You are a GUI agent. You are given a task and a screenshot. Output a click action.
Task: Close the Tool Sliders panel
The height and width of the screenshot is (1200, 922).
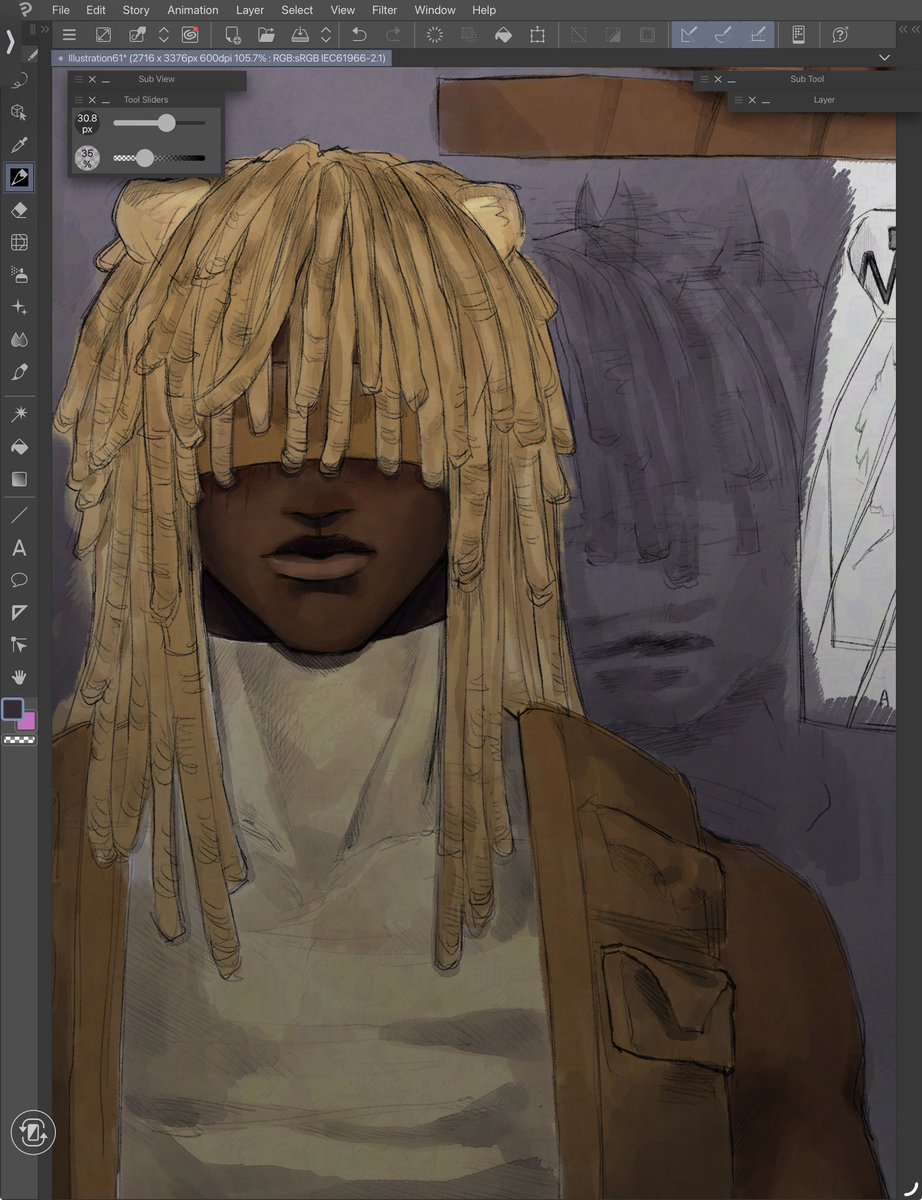point(92,100)
